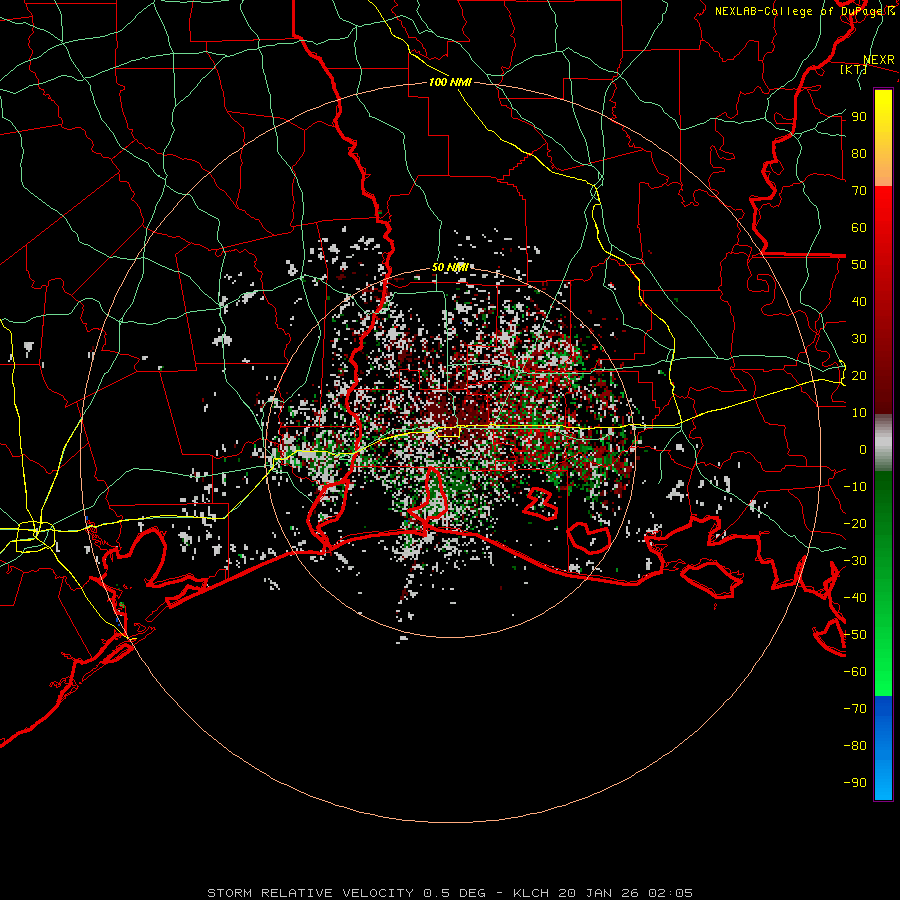Click the 0 value on velocity scale
The width and height of the screenshot is (900, 900).
pyautogui.click(x=863, y=449)
